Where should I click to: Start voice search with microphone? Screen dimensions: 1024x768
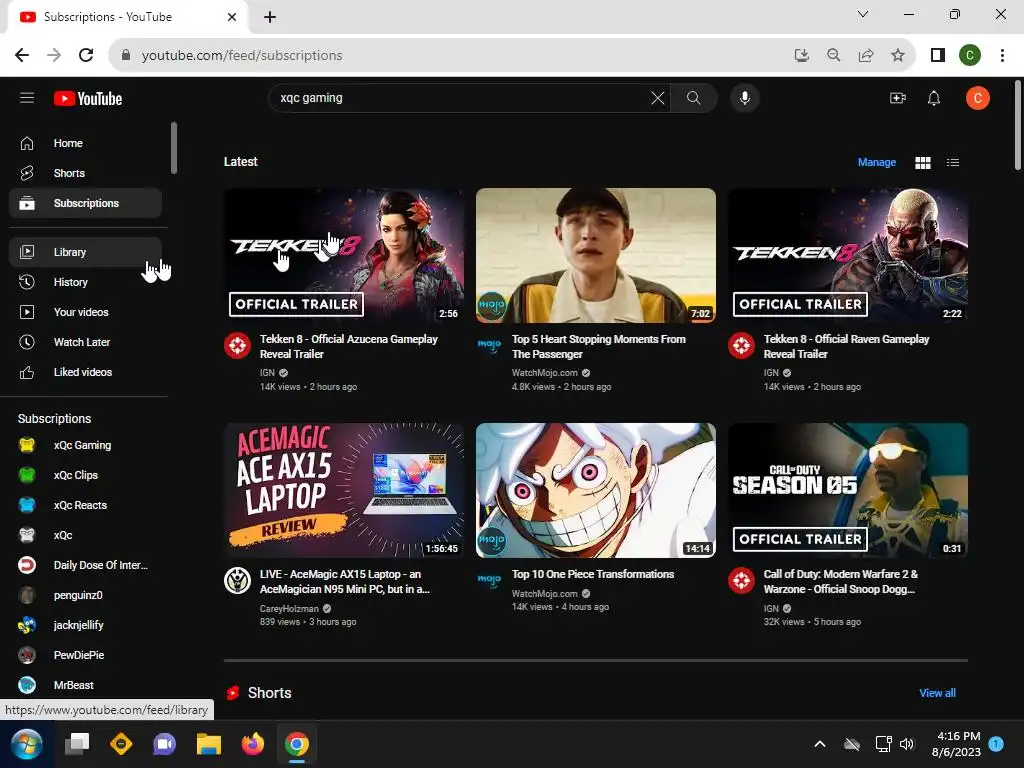[x=744, y=98]
